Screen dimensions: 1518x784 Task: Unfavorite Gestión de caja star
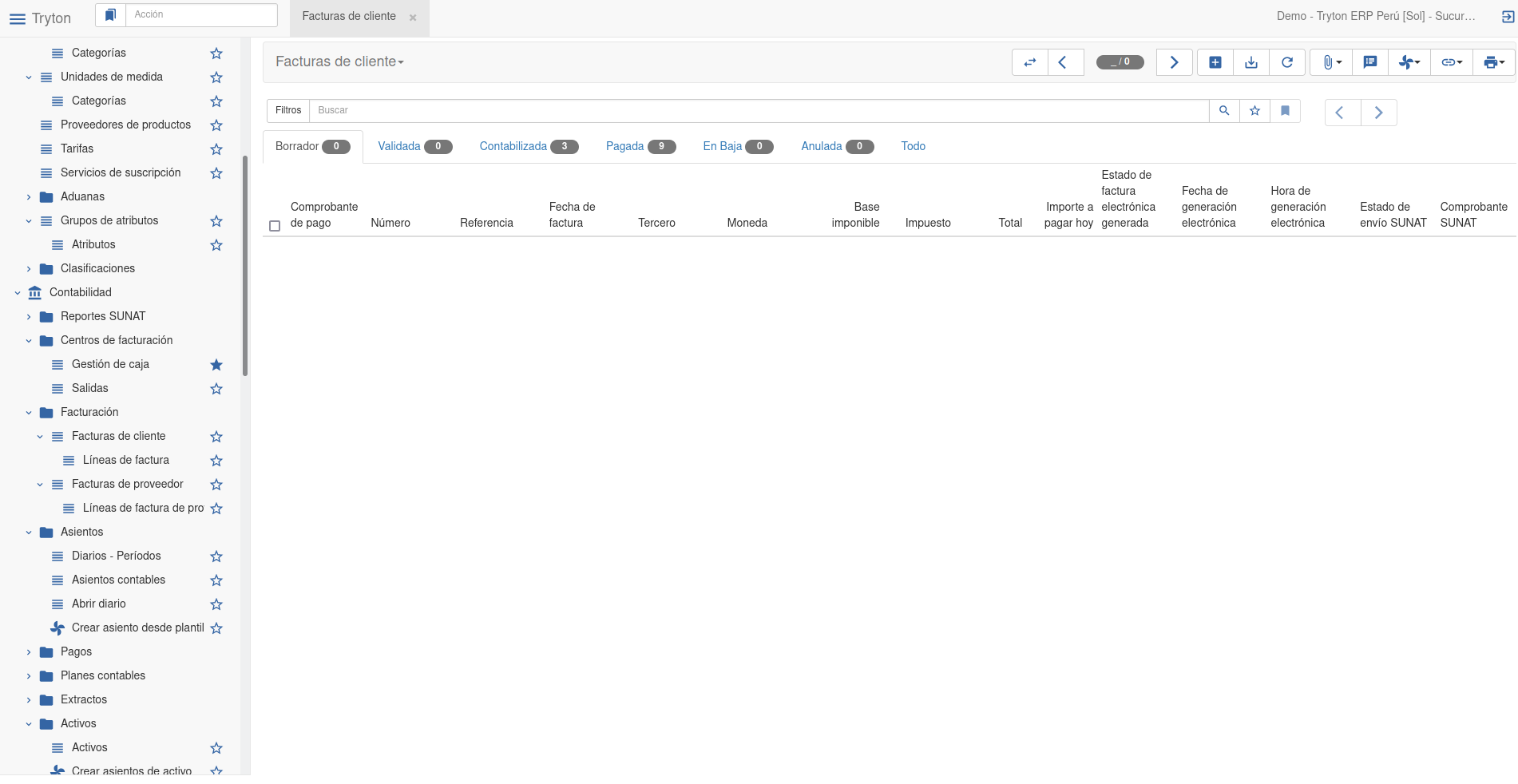pyautogui.click(x=216, y=365)
